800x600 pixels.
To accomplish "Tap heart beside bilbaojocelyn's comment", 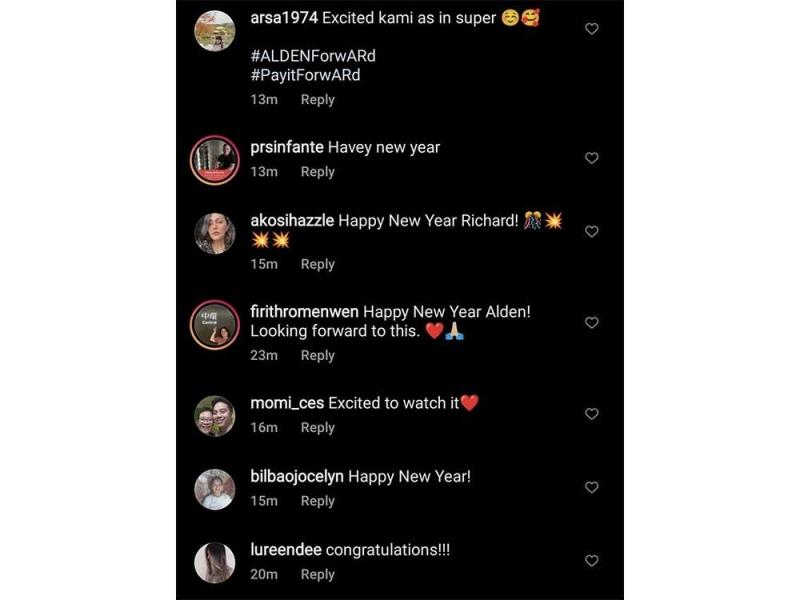I will click(591, 487).
